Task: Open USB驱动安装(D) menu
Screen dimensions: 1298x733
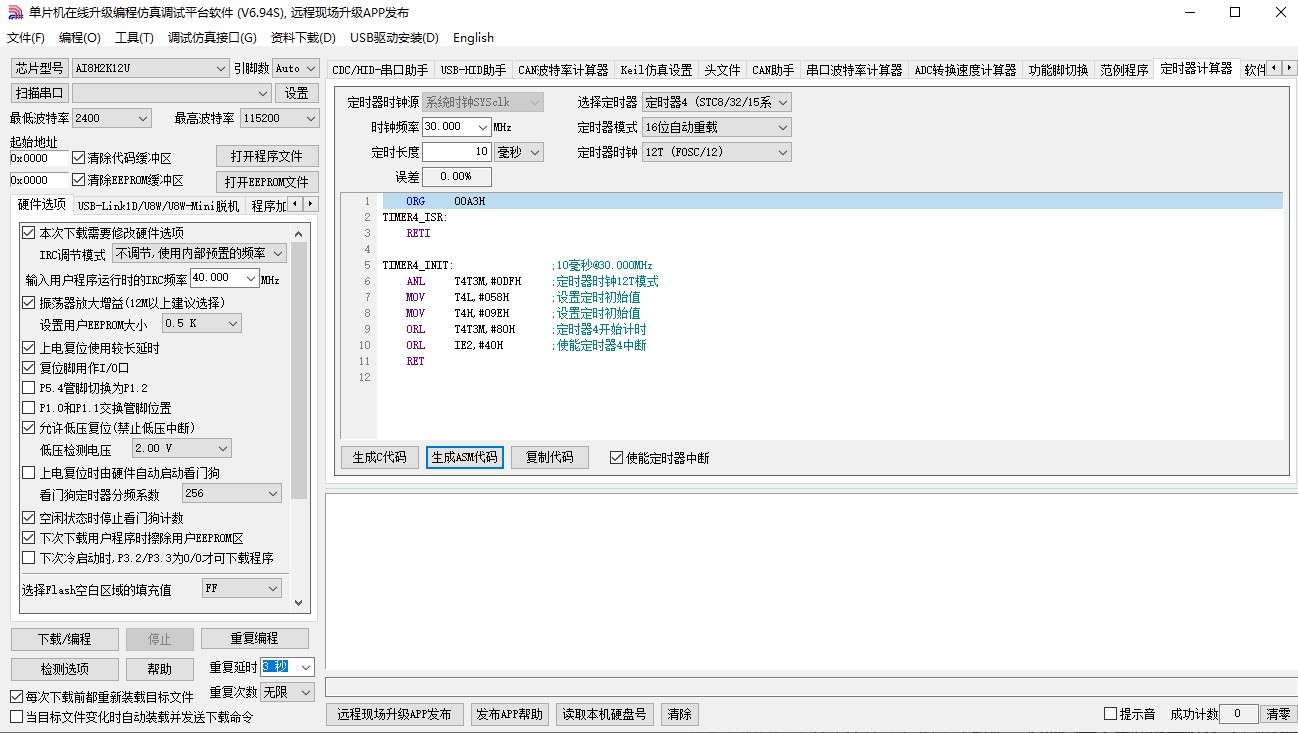Action: coord(394,38)
